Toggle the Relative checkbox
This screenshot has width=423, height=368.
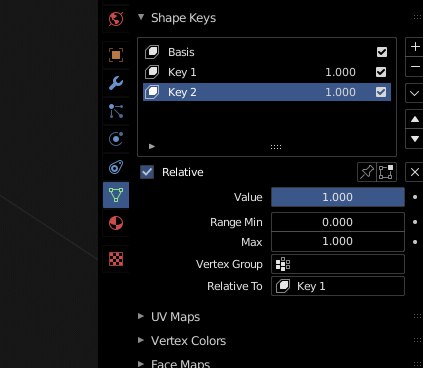click(x=147, y=172)
